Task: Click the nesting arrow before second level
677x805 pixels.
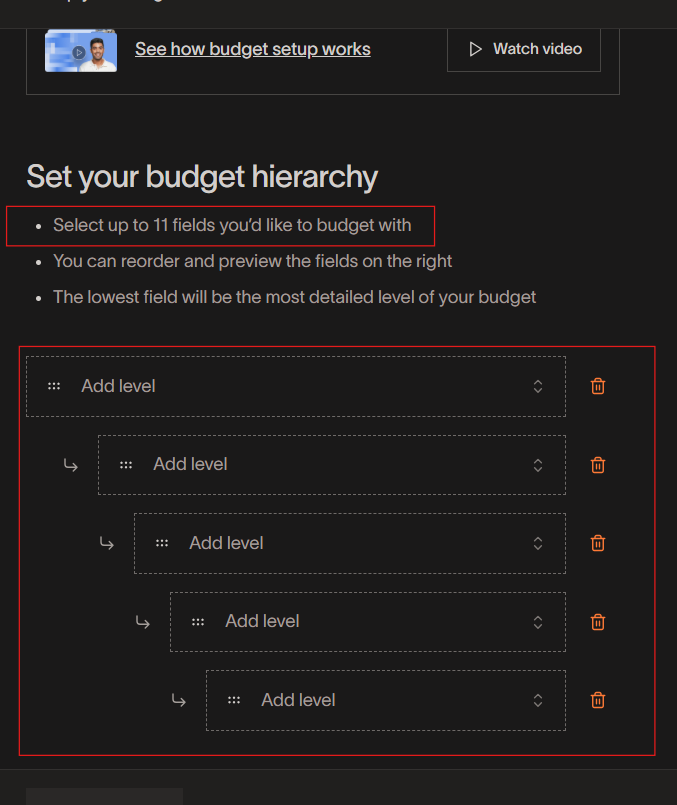Action: click(70, 465)
